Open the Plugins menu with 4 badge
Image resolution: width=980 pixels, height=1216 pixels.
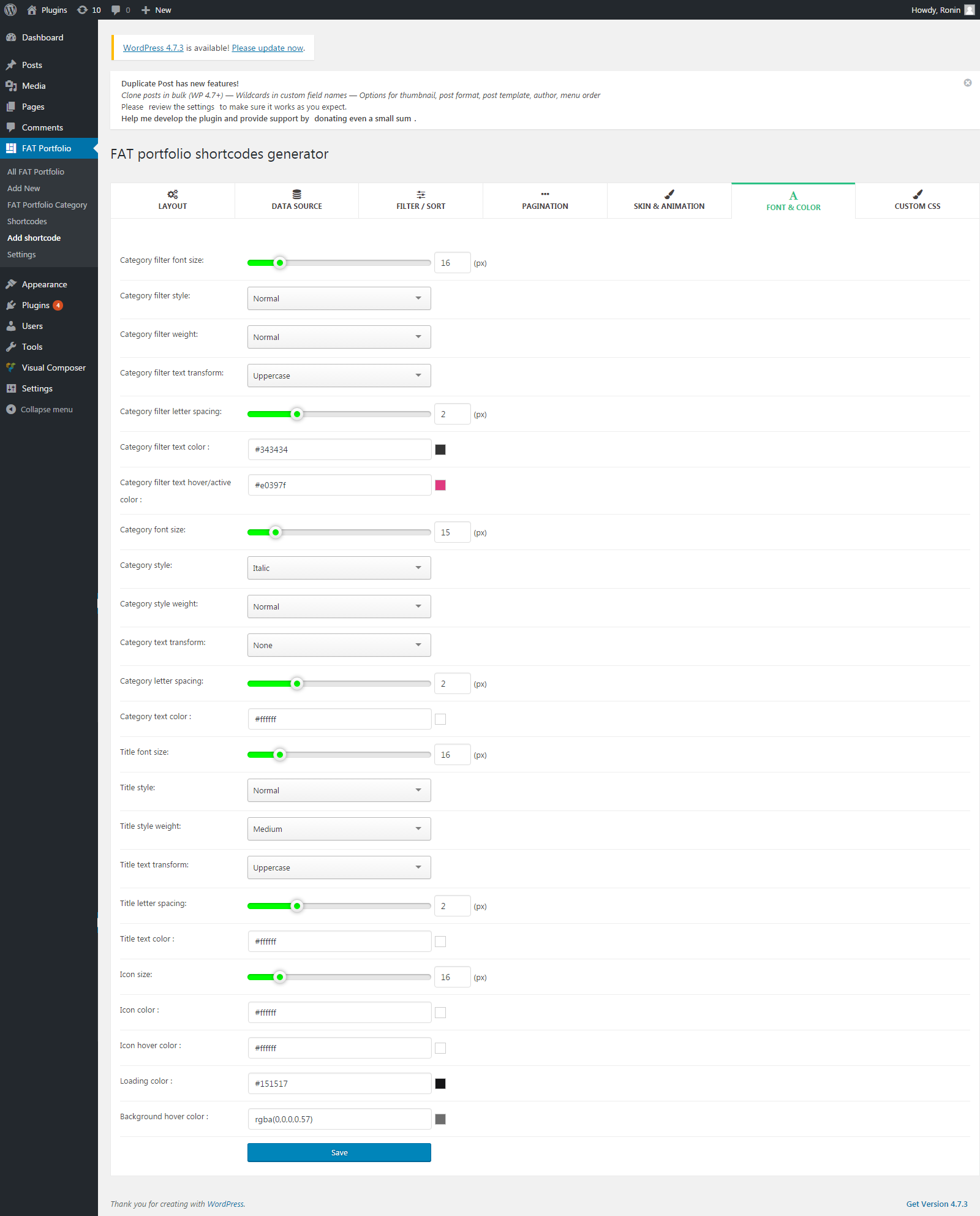pos(36,305)
